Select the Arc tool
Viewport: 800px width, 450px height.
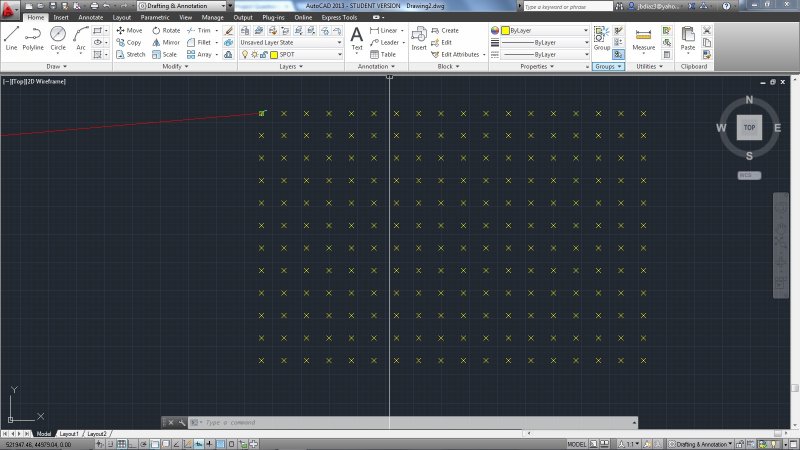(81, 39)
